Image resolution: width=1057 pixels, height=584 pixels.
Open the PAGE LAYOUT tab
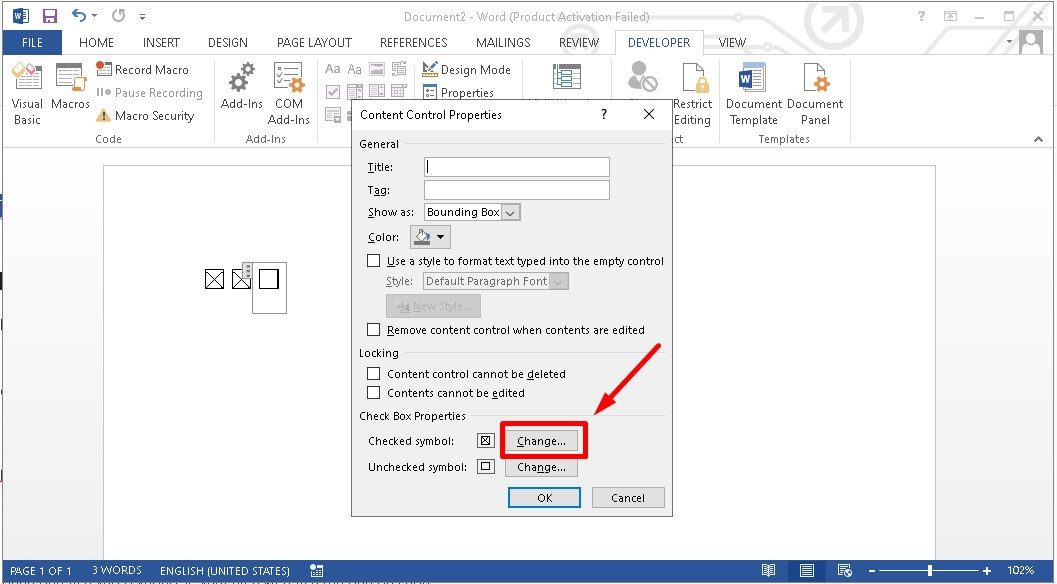click(x=314, y=43)
